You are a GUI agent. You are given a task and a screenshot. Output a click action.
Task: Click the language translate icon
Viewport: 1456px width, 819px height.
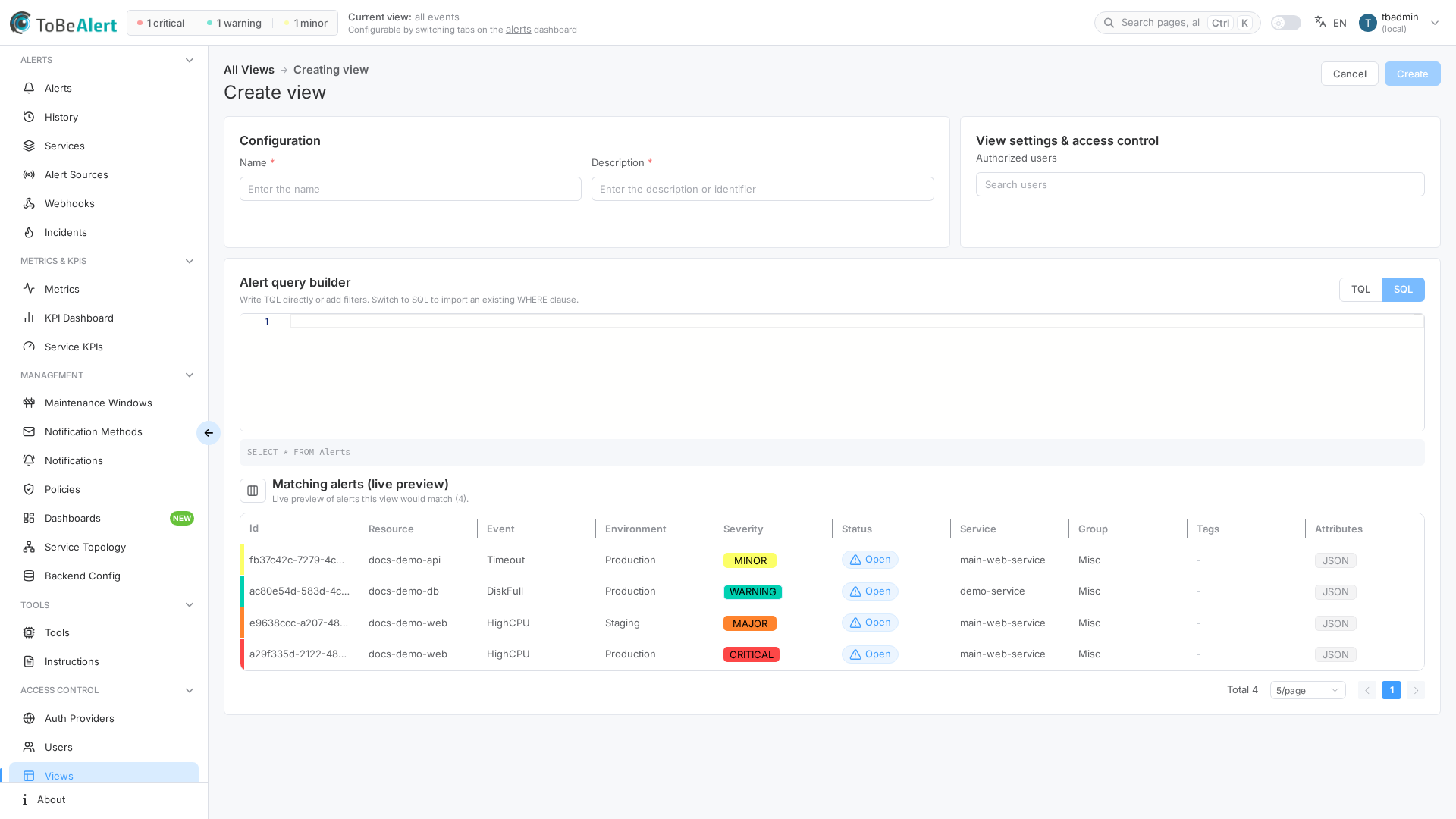coord(1320,22)
